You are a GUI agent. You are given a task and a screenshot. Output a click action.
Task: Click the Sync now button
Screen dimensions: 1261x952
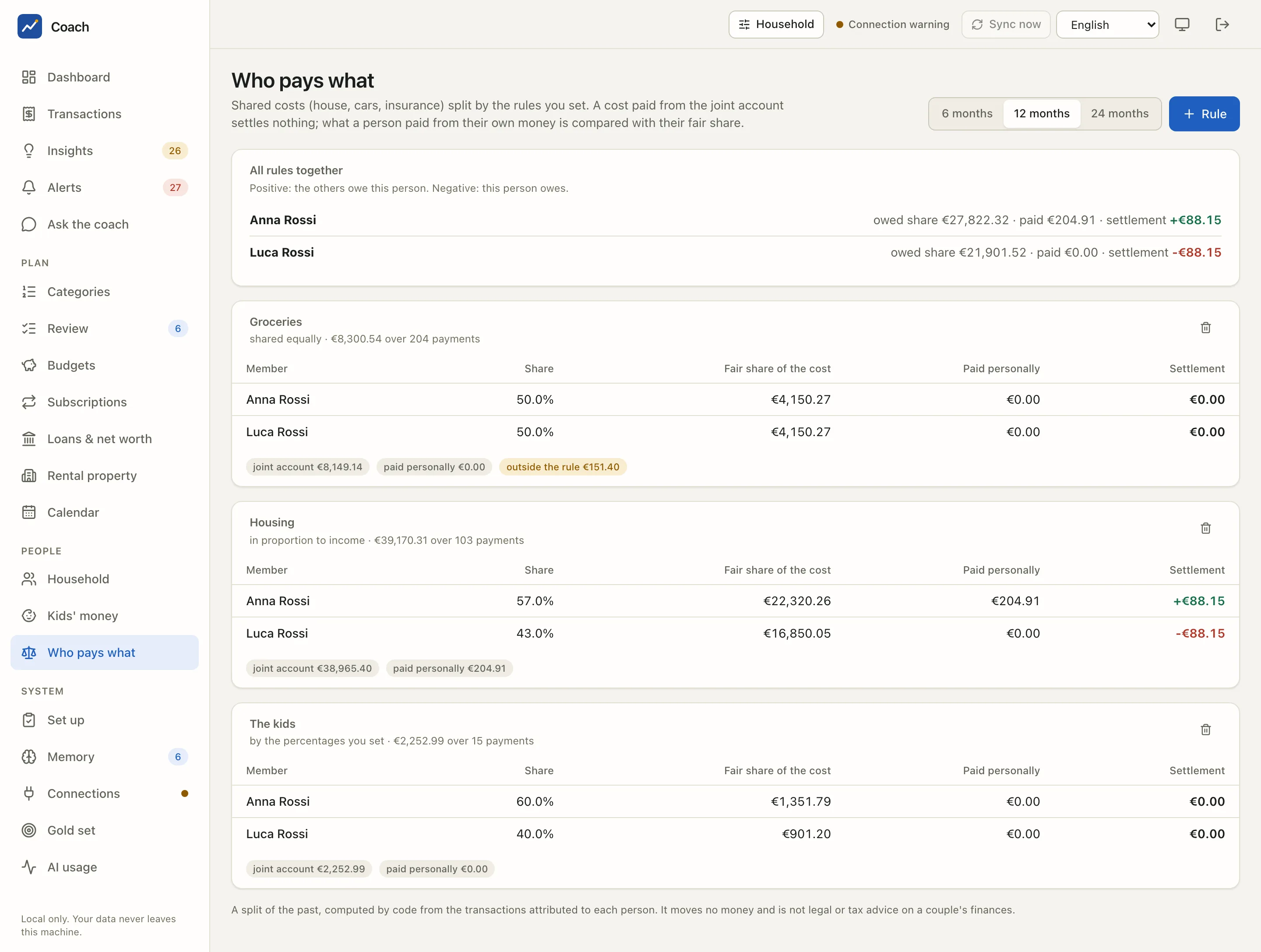[1006, 25]
